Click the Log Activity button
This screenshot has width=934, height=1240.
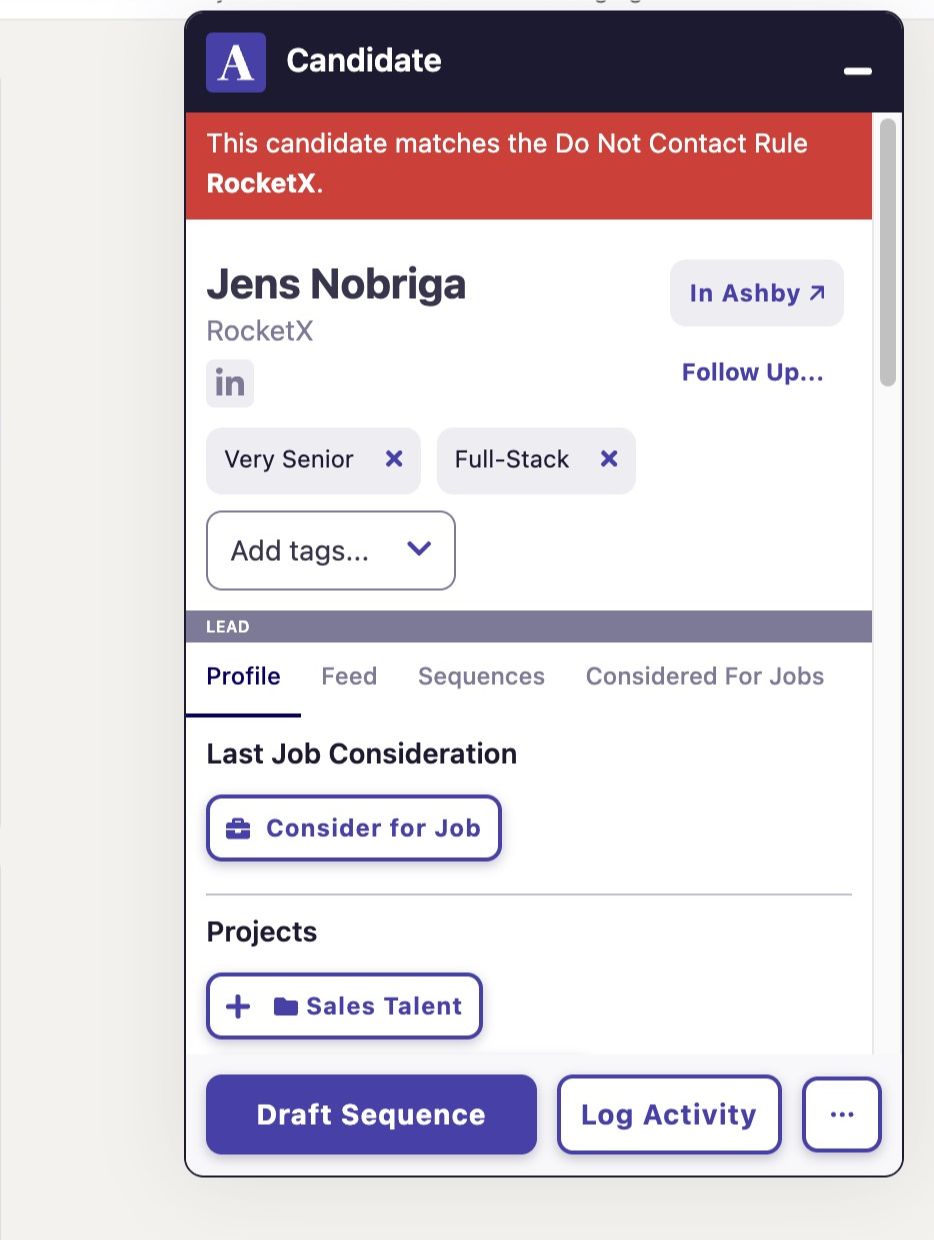(668, 1115)
